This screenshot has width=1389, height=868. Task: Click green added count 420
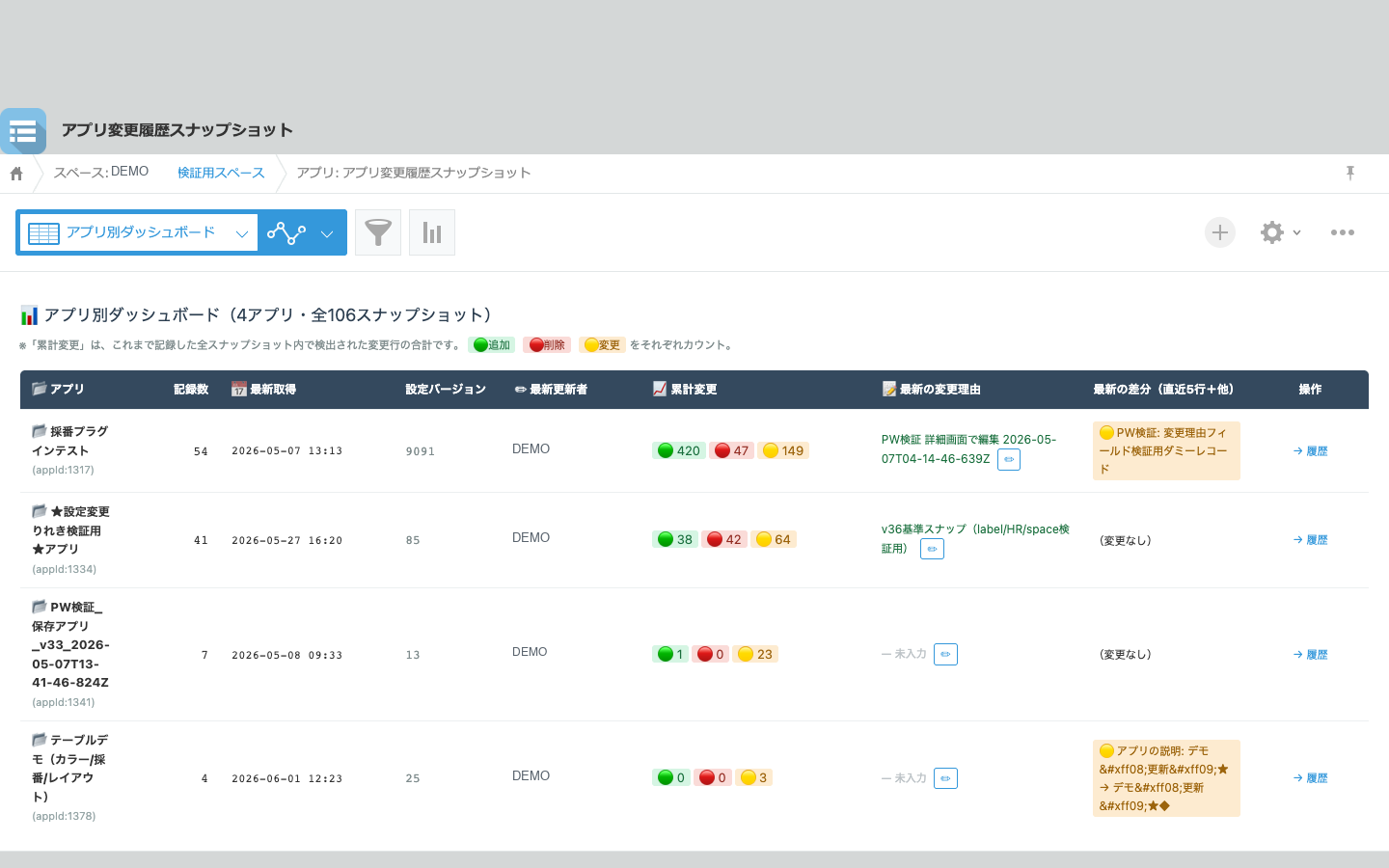679,450
